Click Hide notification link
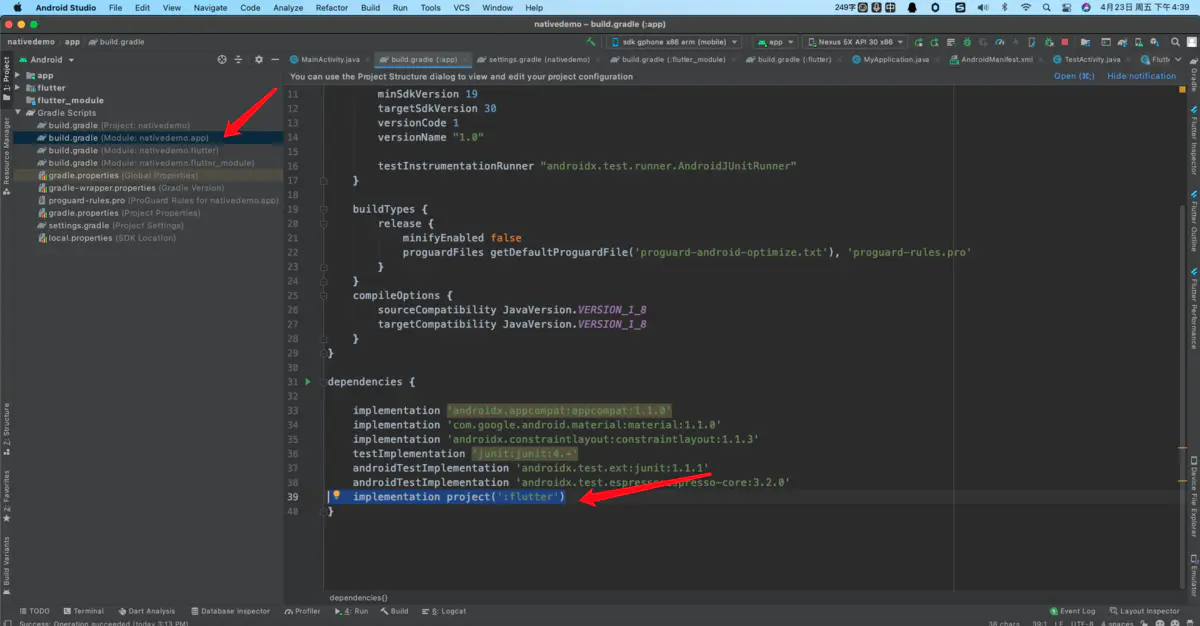 point(1141,76)
